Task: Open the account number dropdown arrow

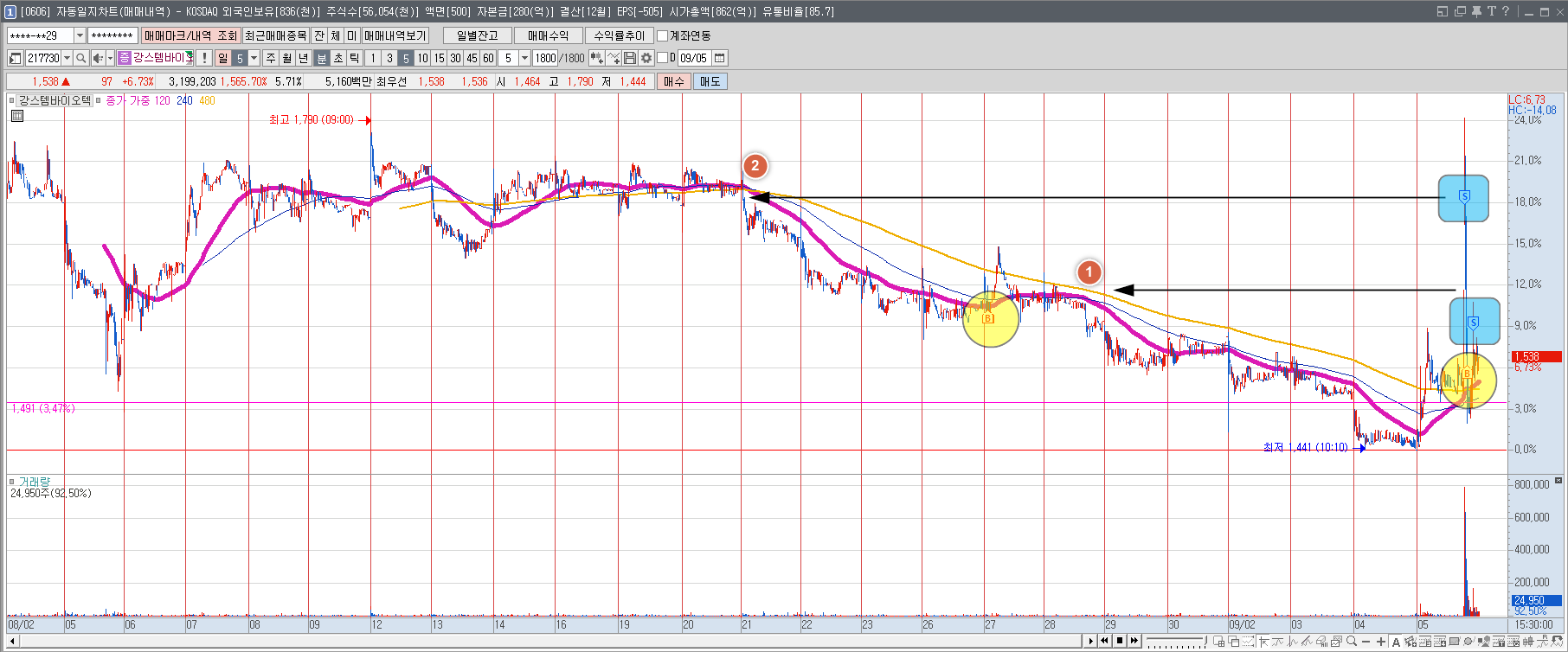Action: 80,35
